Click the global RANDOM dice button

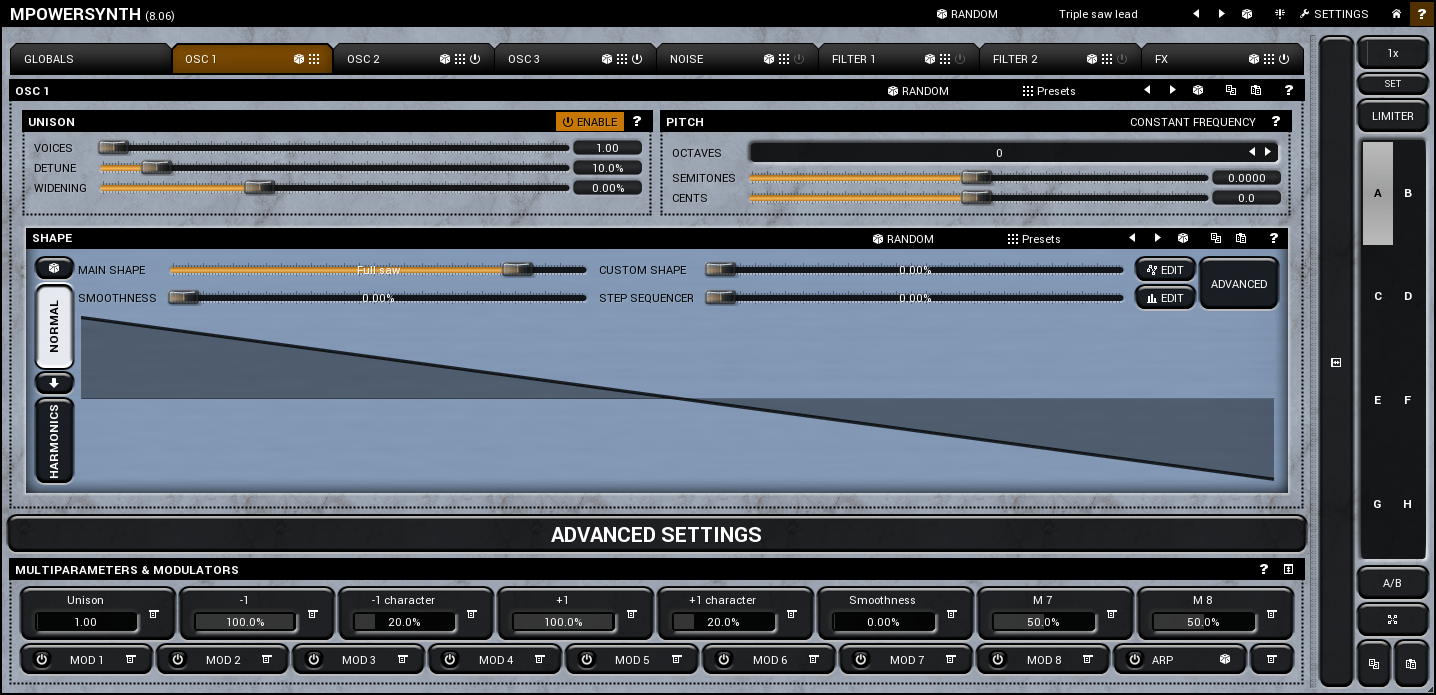[967, 14]
